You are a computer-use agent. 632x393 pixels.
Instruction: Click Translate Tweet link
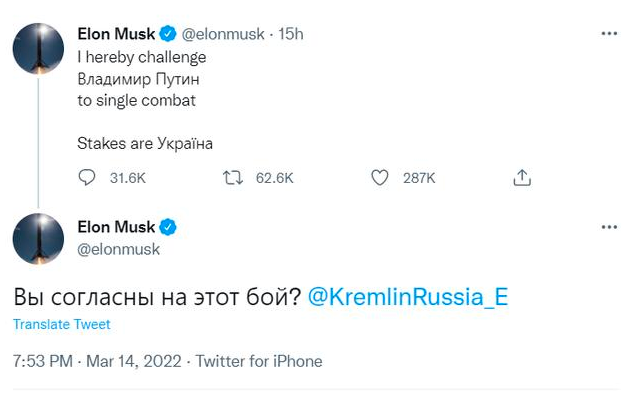tap(62, 324)
